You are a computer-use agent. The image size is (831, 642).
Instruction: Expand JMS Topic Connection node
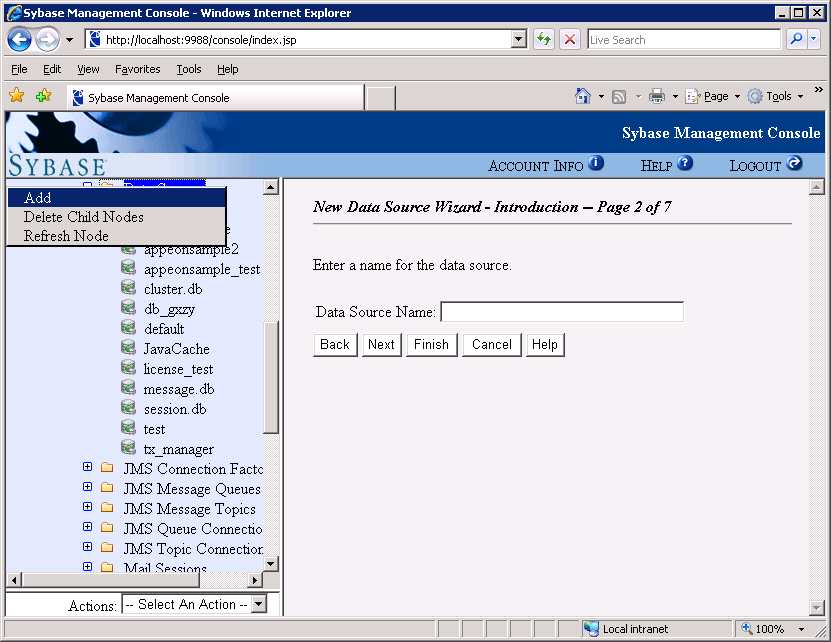tap(87, 547)
